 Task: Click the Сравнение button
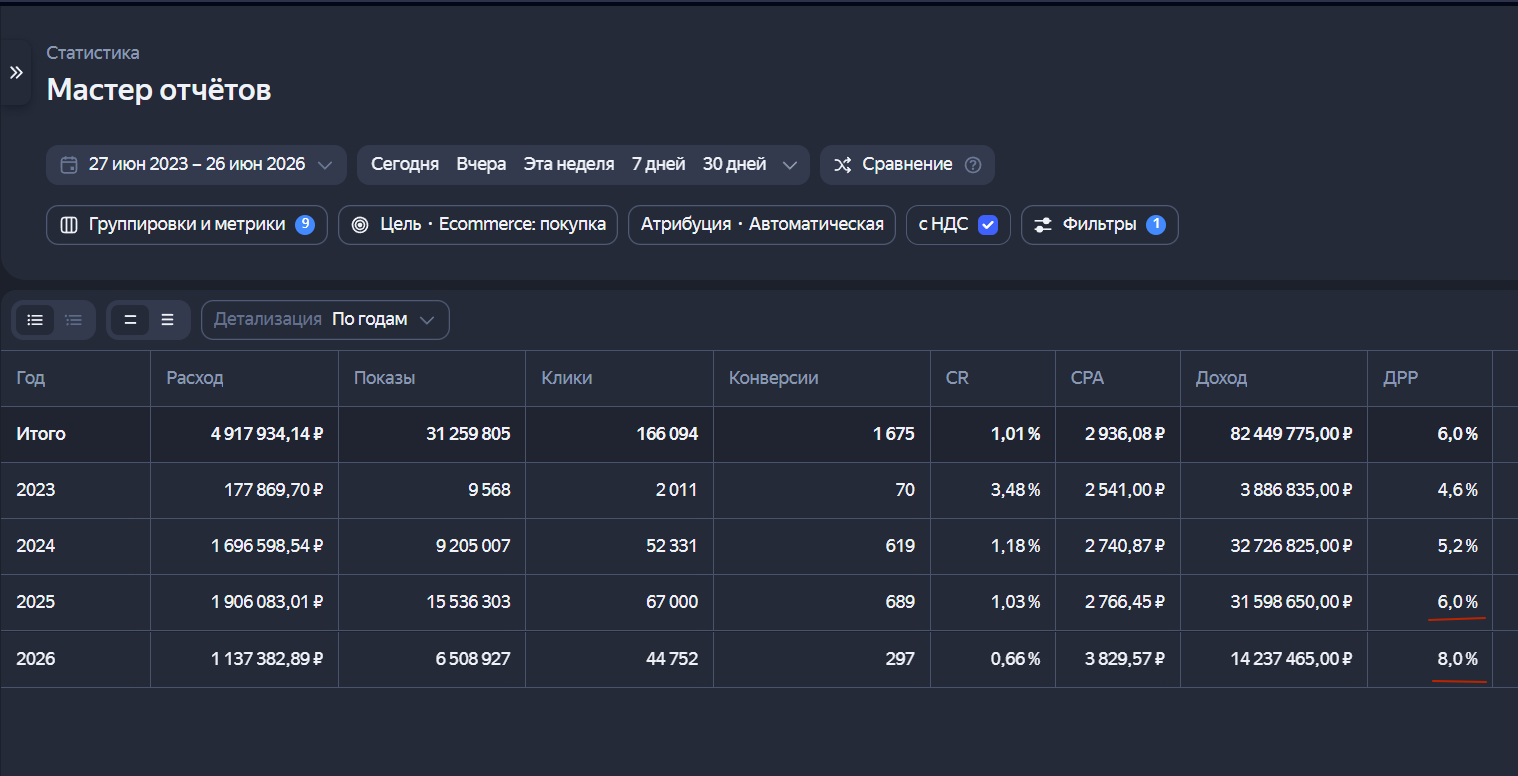pos(907,165)
